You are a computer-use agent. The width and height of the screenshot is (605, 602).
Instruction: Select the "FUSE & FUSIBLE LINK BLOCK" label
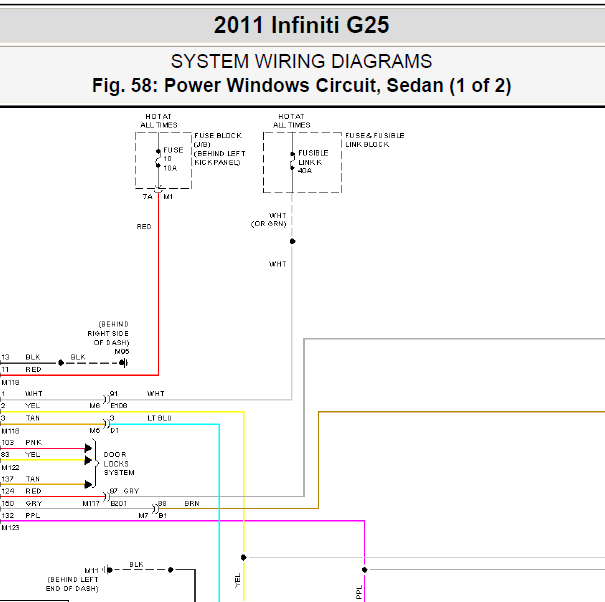click(x=374, y=140)
